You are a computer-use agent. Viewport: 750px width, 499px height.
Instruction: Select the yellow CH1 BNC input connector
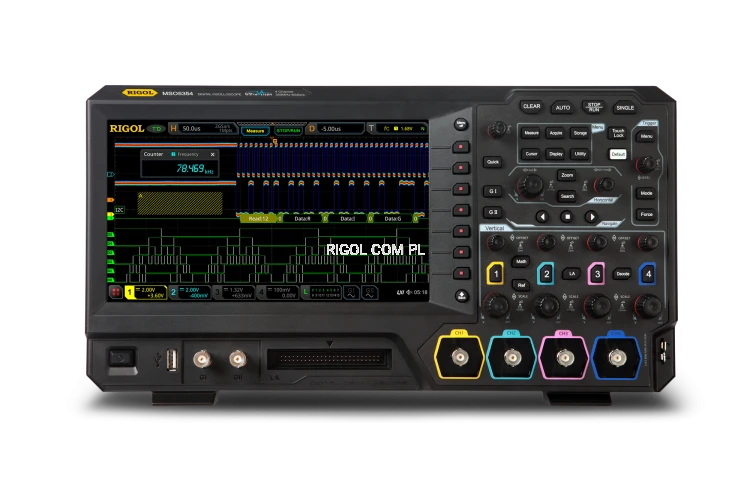coord(460,357)
